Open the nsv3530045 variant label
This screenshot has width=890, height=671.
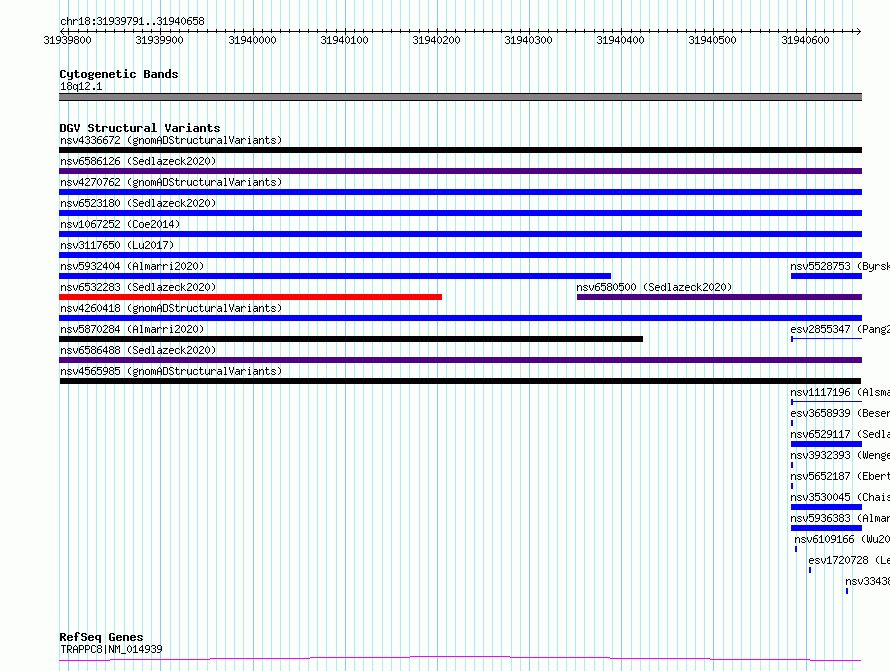coord(839,497)
